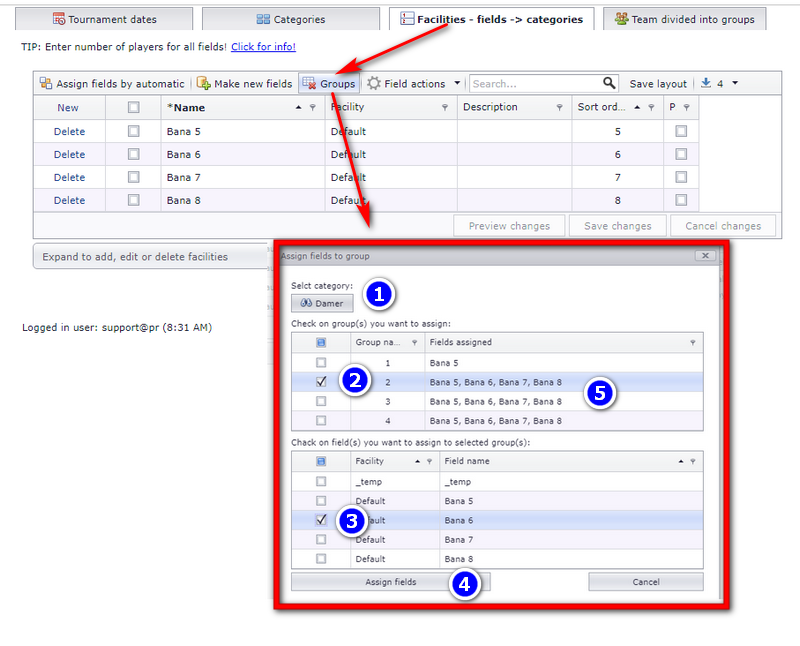Delete the Bana 5 row
Viewport: 800px width, 646px height.
click(x=69, y=132)
